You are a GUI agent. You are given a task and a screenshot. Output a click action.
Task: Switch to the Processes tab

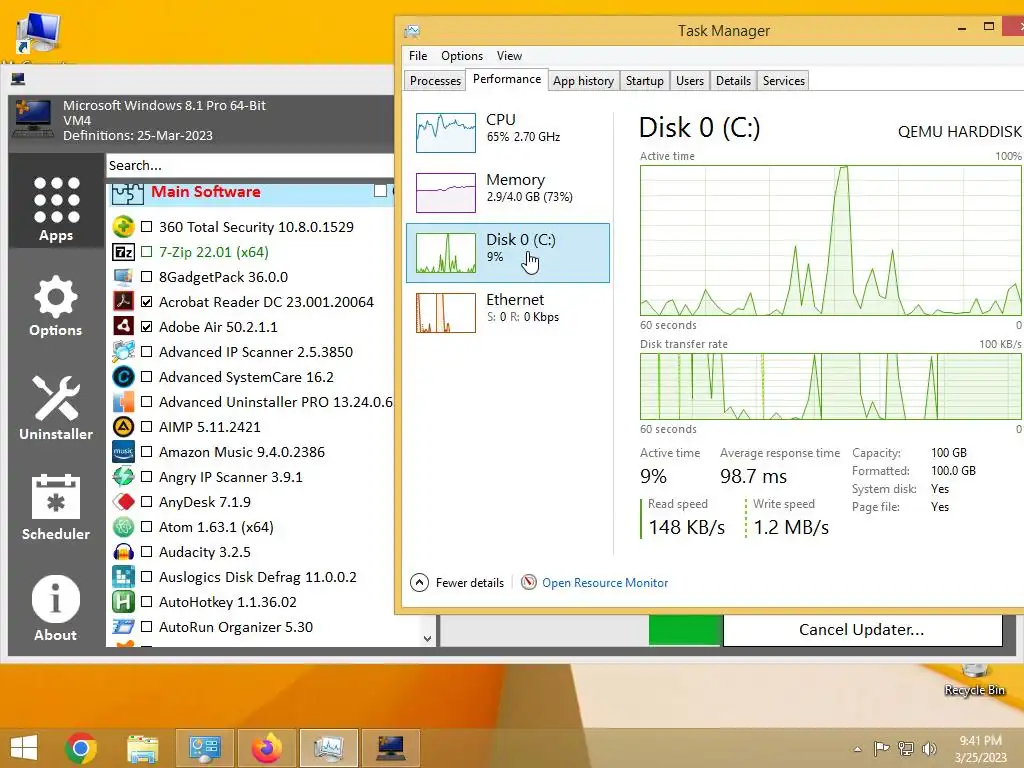tap(435, 80)
